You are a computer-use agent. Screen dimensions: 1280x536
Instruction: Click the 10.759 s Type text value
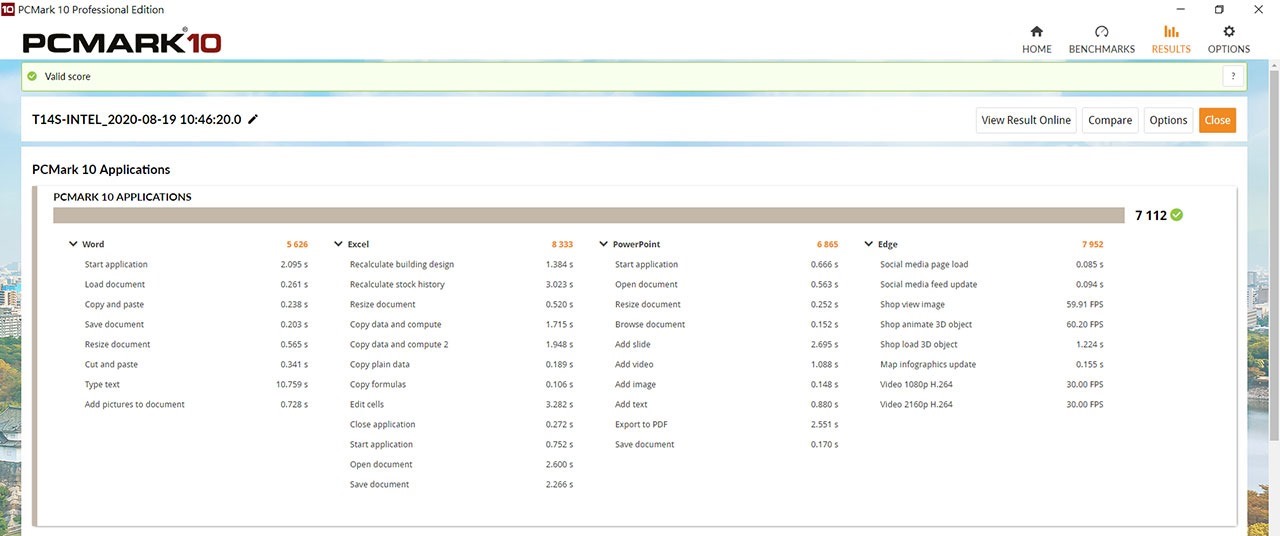pyautogui.click(x=290, y=385)
